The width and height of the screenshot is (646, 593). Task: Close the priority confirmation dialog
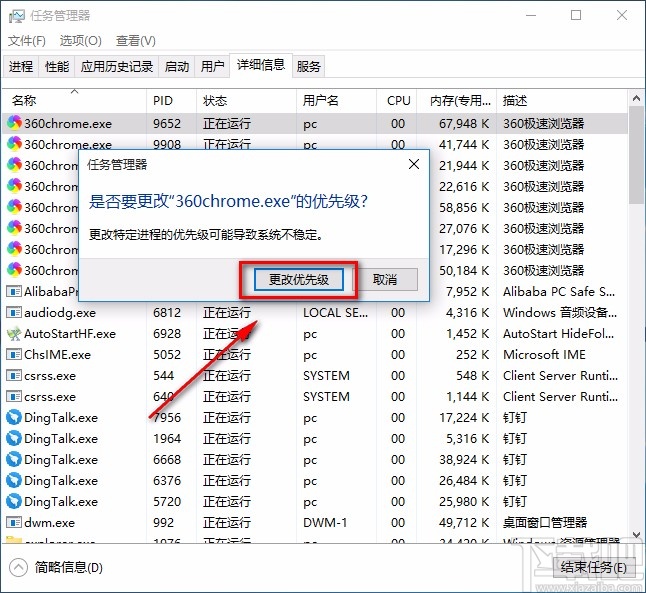[414, 164]
